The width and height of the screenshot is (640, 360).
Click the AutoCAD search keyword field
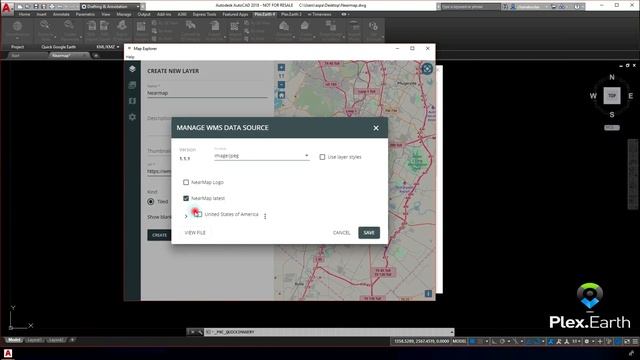[x=471, y=7]
